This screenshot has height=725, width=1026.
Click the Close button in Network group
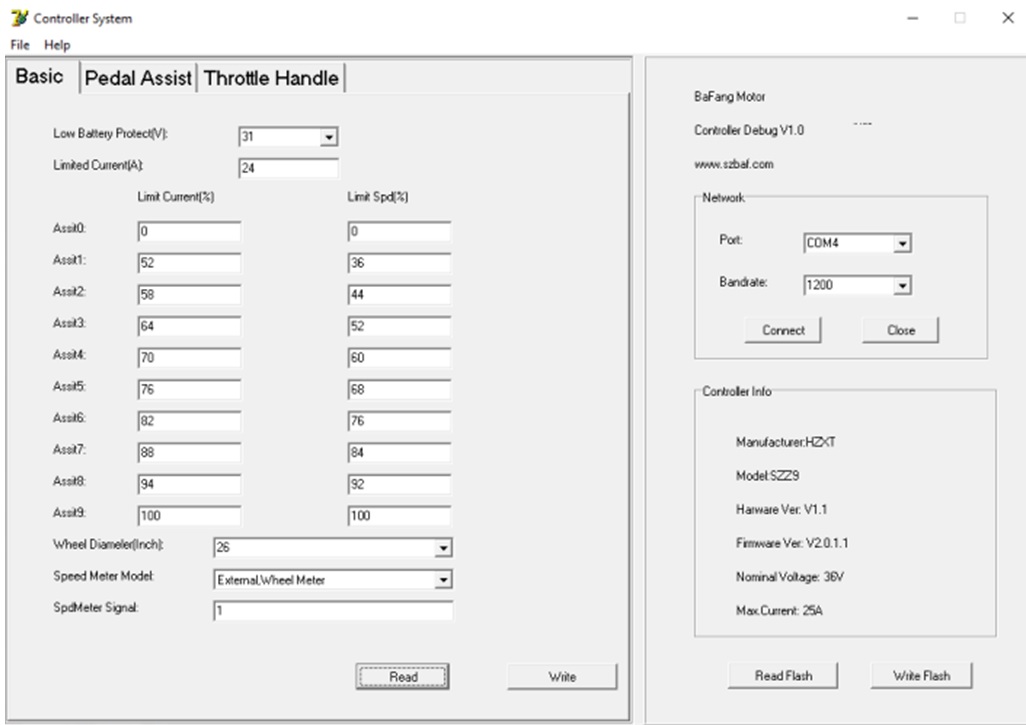[900, 330]
